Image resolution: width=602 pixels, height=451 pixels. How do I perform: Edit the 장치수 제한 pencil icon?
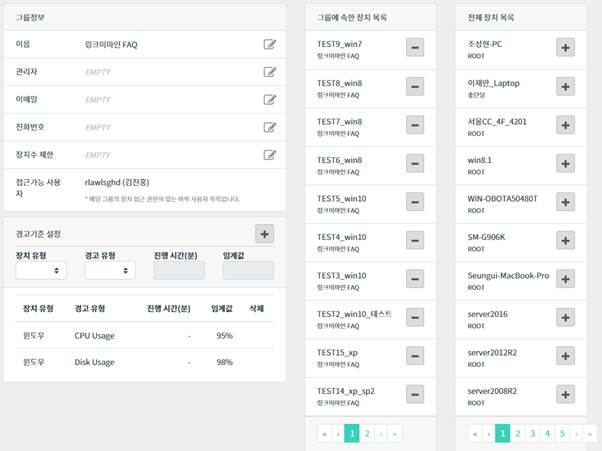(x=269, y=155)
